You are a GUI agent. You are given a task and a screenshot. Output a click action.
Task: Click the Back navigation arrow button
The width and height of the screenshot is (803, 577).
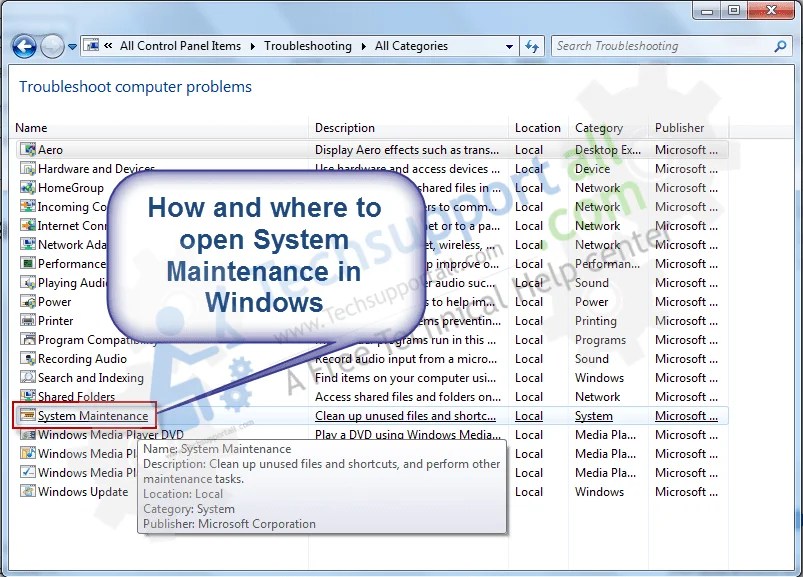coord(24,47)
